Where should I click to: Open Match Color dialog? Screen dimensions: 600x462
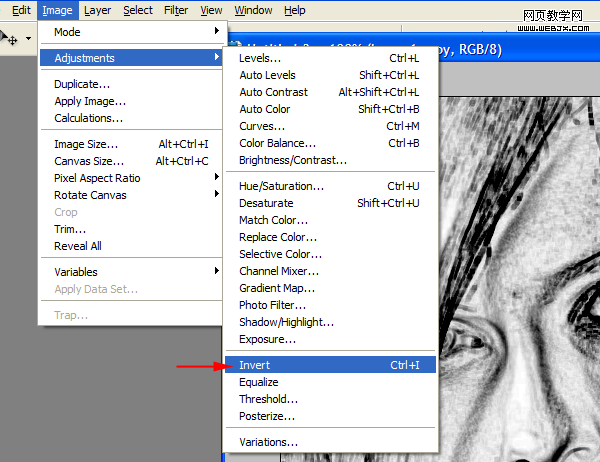(330, 220)
